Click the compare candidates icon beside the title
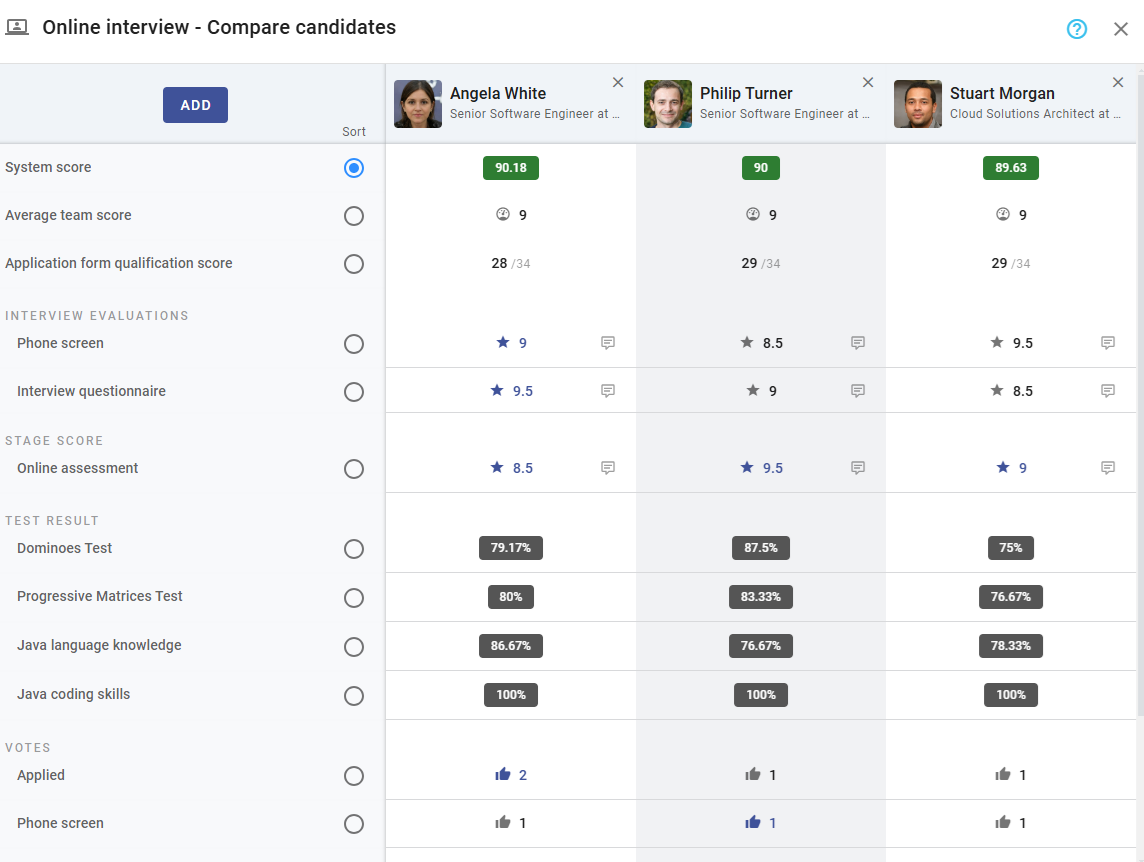This screenshot has height=862, width=1144. pos(17,27)
